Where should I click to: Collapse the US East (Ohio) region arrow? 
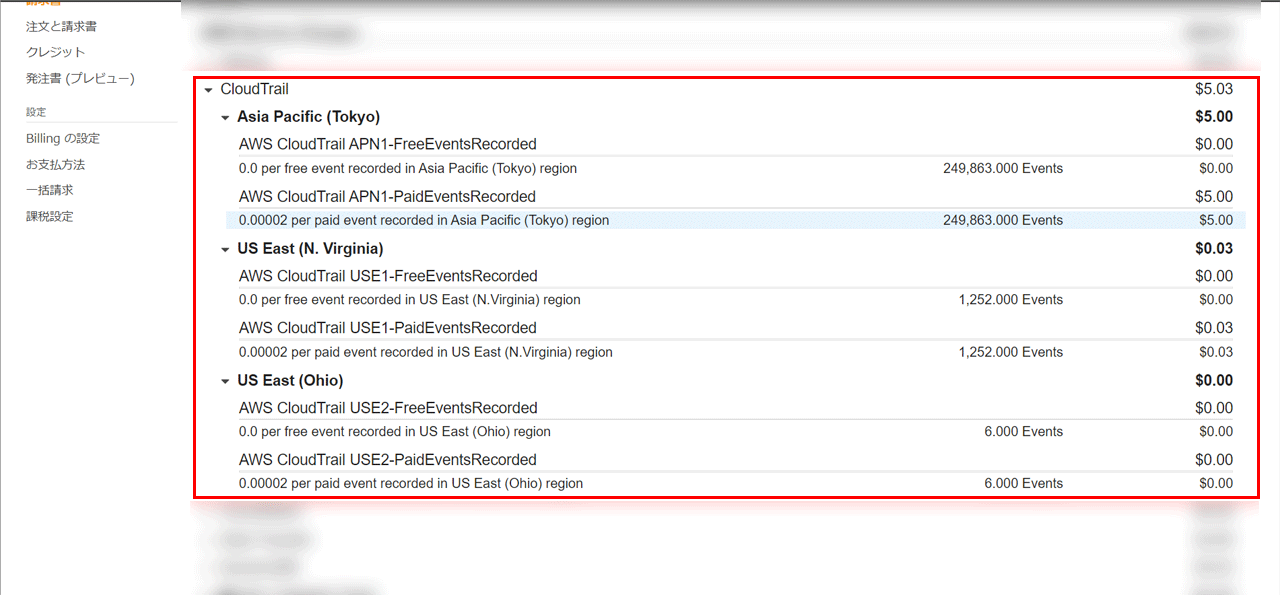(225, 382)
